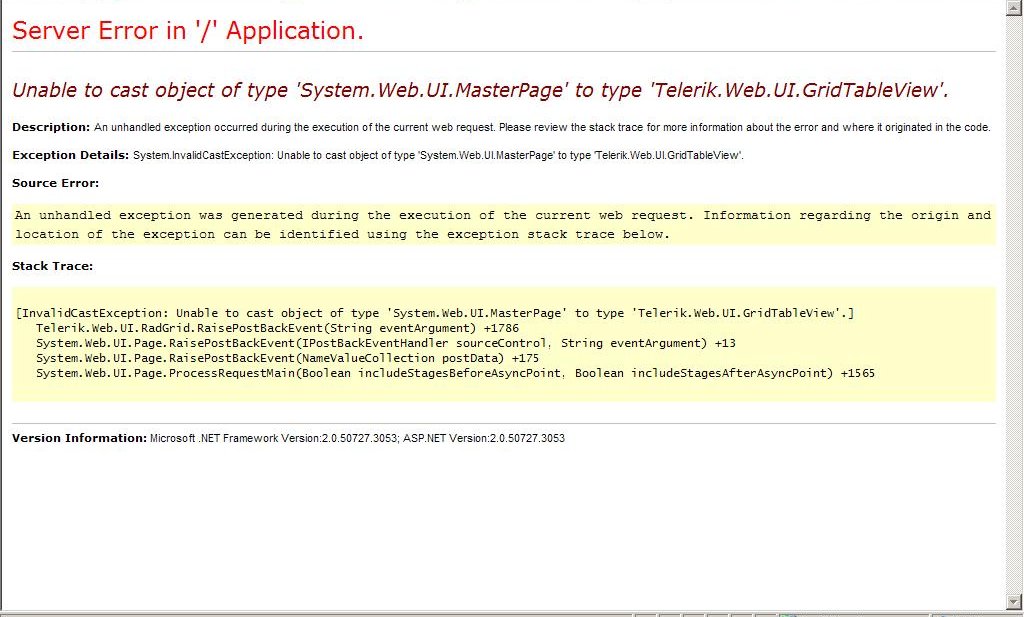This screenshot has height=617, width=1024.
Task: Click the "System.InvalidCastException" exception details text
Action: tap(438, 155)
